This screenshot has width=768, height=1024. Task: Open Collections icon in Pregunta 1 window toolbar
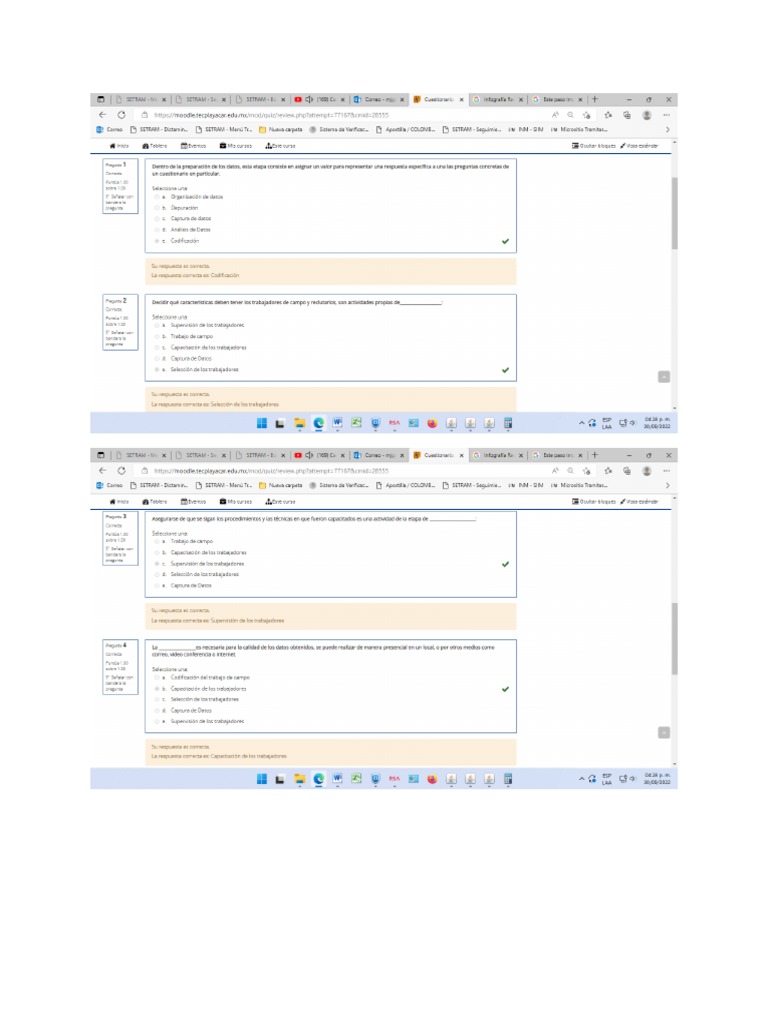click(x=627, y=115)
